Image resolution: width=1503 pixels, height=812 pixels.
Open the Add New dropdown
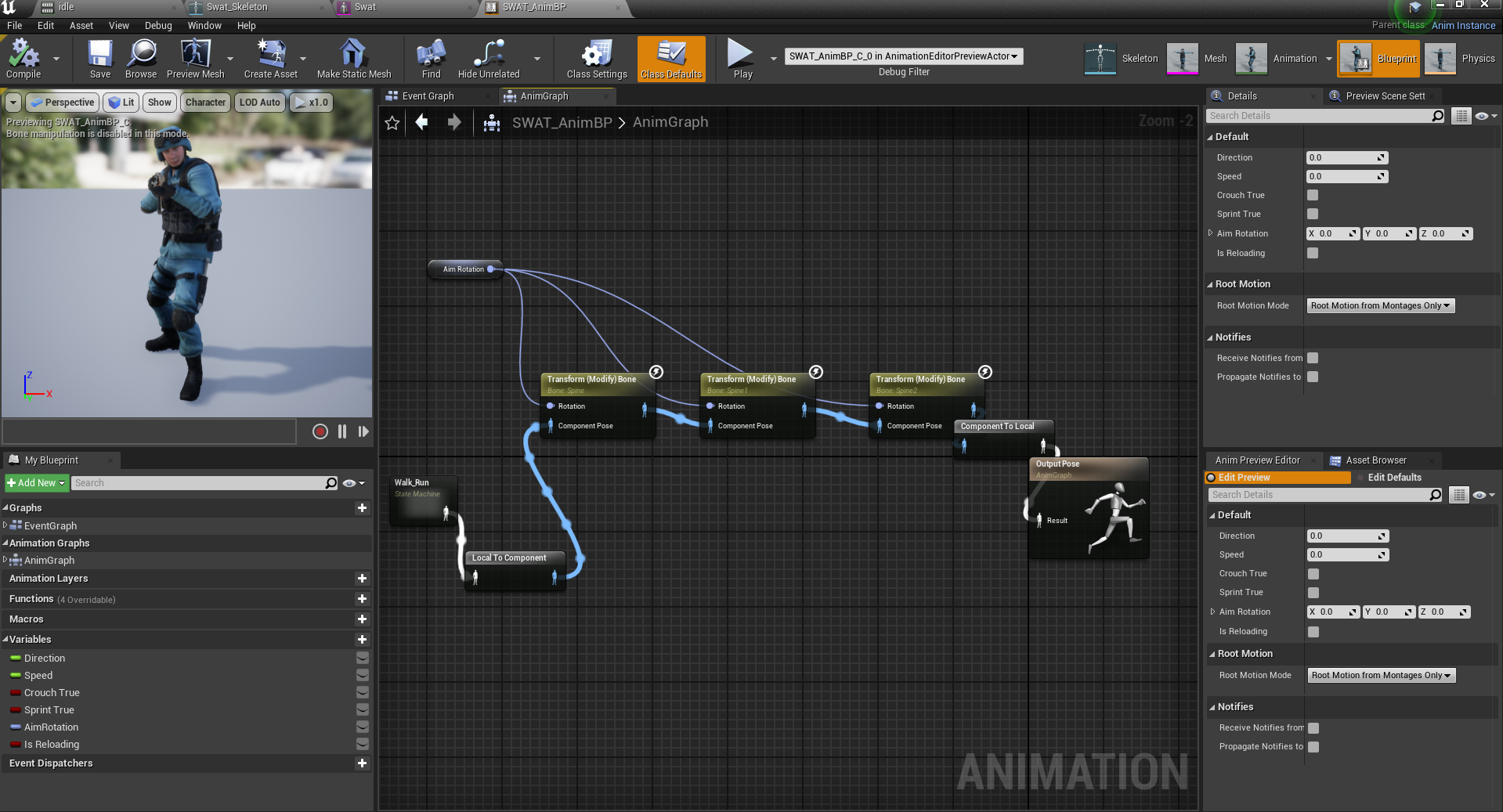[36, 483]
